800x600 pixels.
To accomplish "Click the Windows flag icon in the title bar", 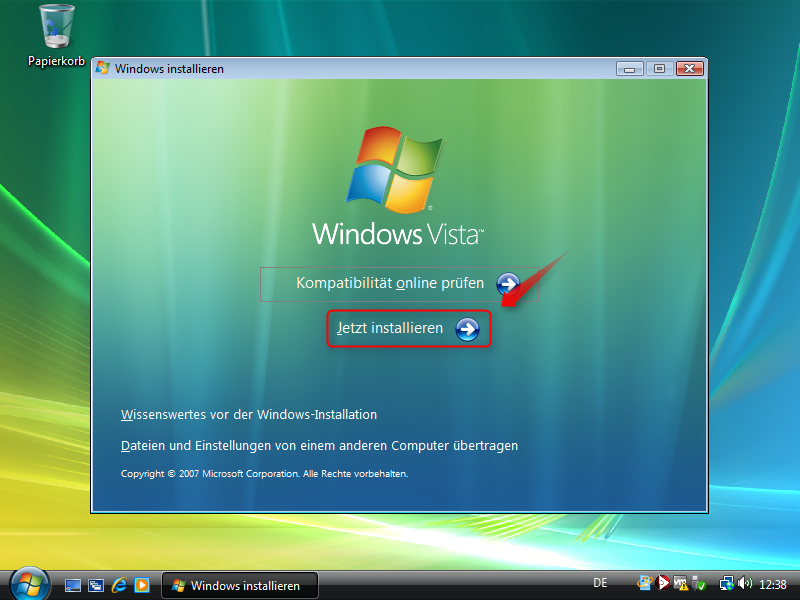I will coord(103,68).
